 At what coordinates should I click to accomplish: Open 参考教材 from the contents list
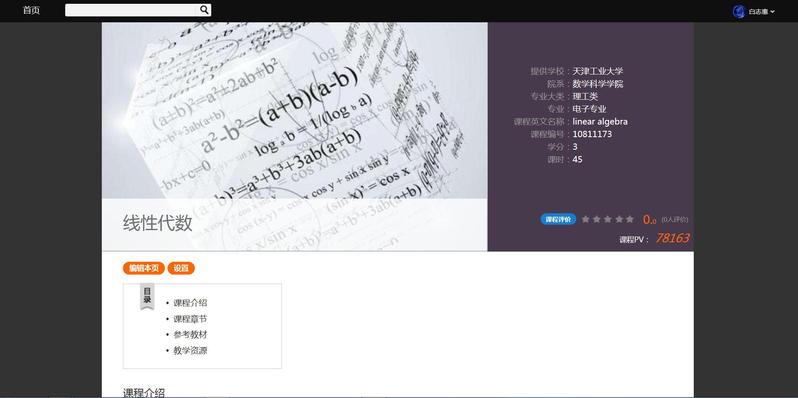(190, 335)
